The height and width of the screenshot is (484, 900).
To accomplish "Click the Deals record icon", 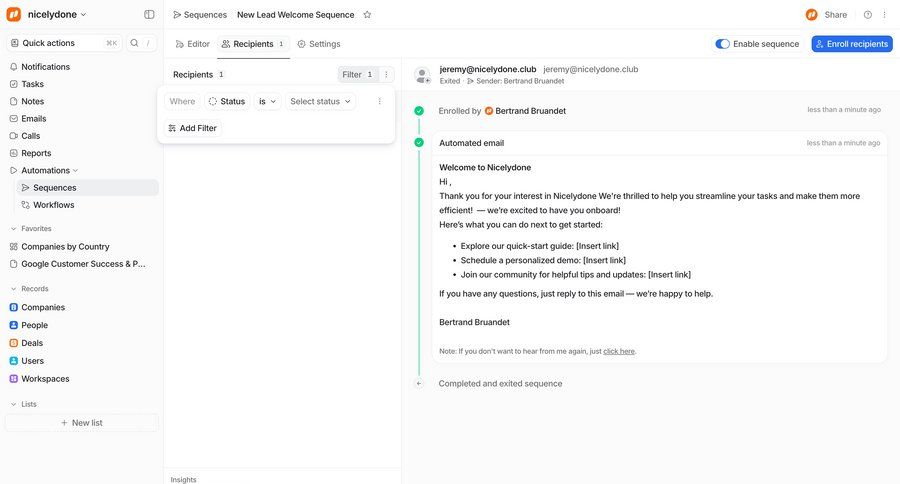I will point(14,343).
